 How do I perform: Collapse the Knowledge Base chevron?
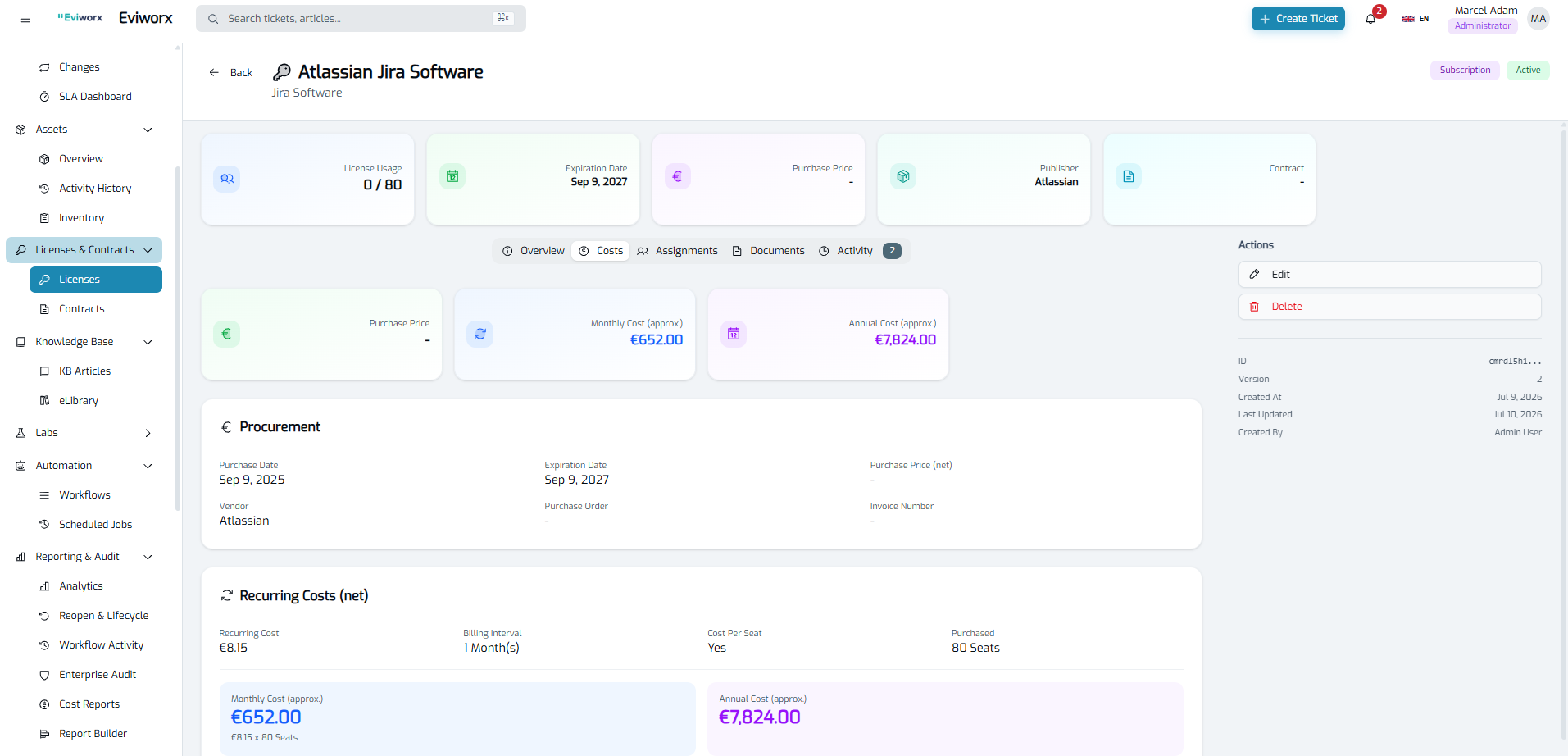click(x=148, y=342)
